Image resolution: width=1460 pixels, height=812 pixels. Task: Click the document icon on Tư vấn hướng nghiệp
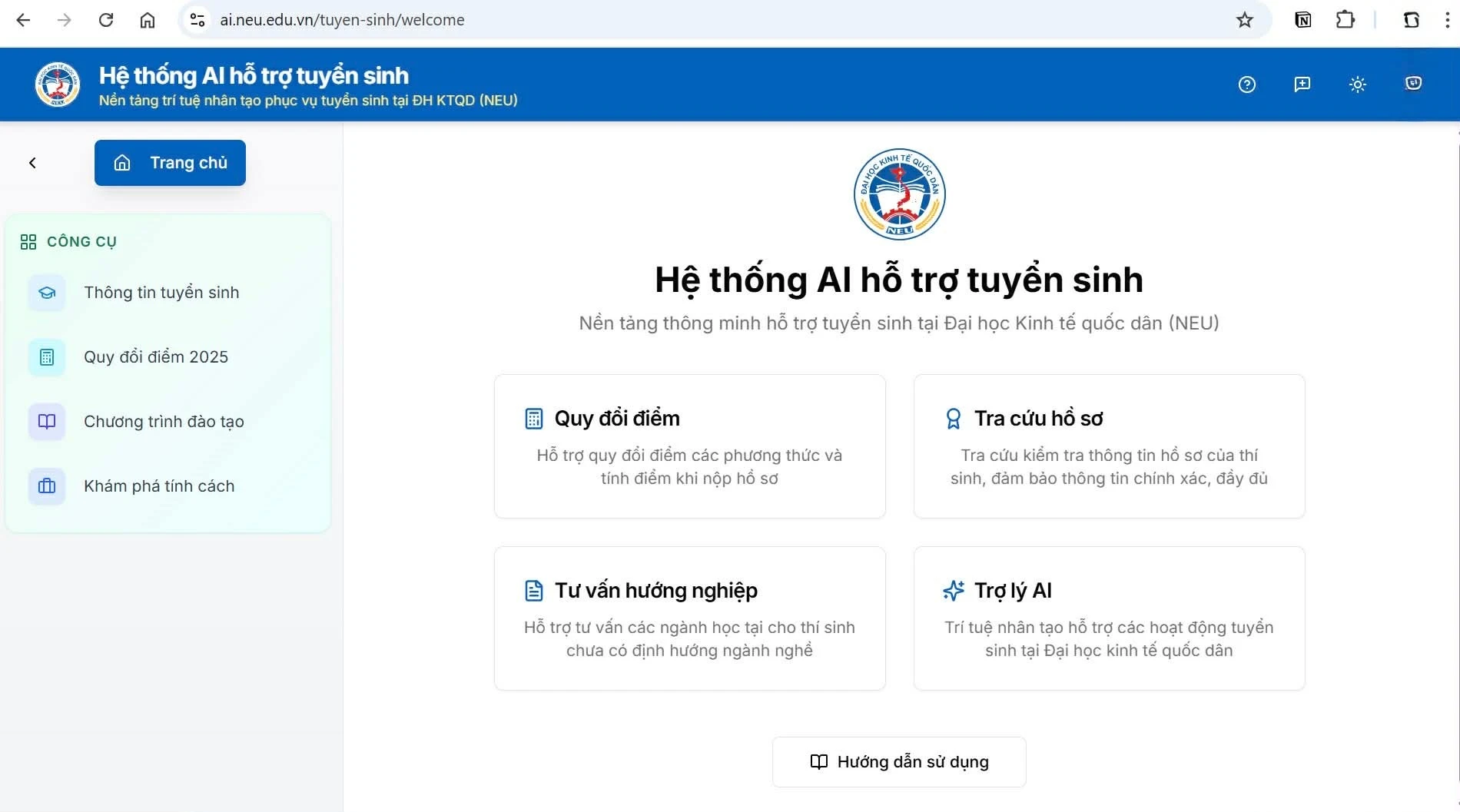click(x=534, y=591)
